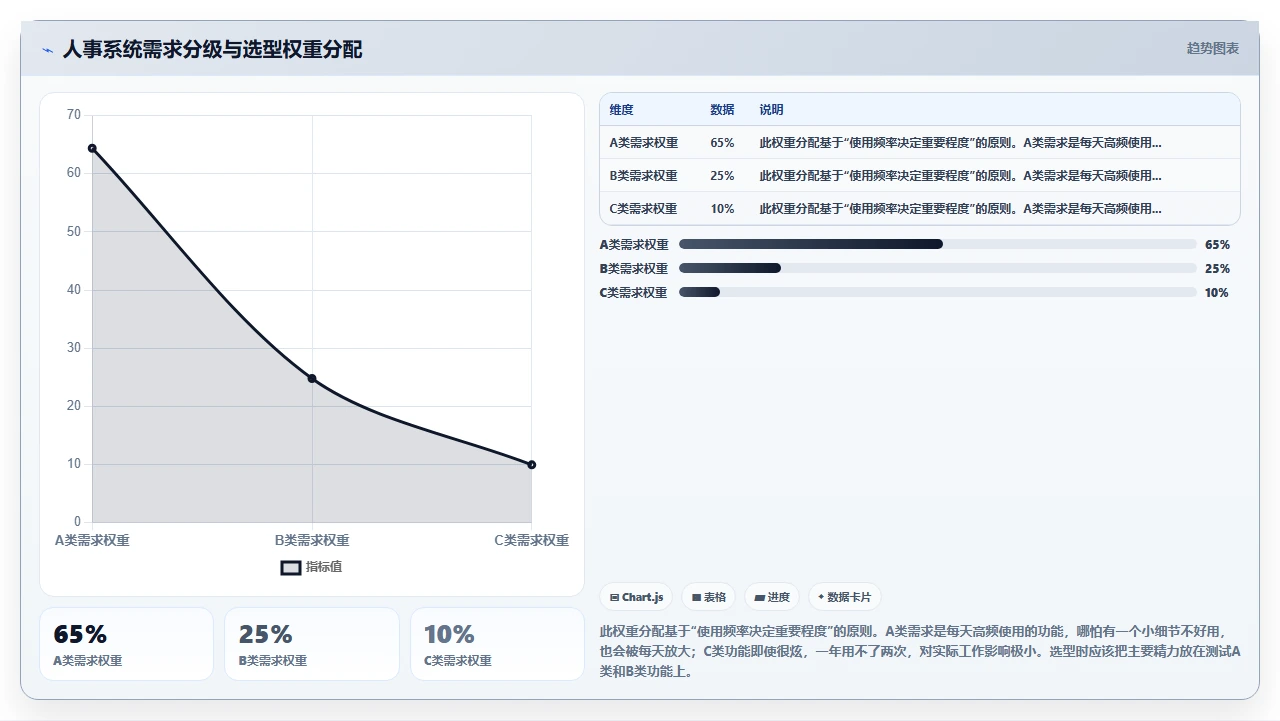Click the description text in the C类需求权重 row

pos(960,209)
